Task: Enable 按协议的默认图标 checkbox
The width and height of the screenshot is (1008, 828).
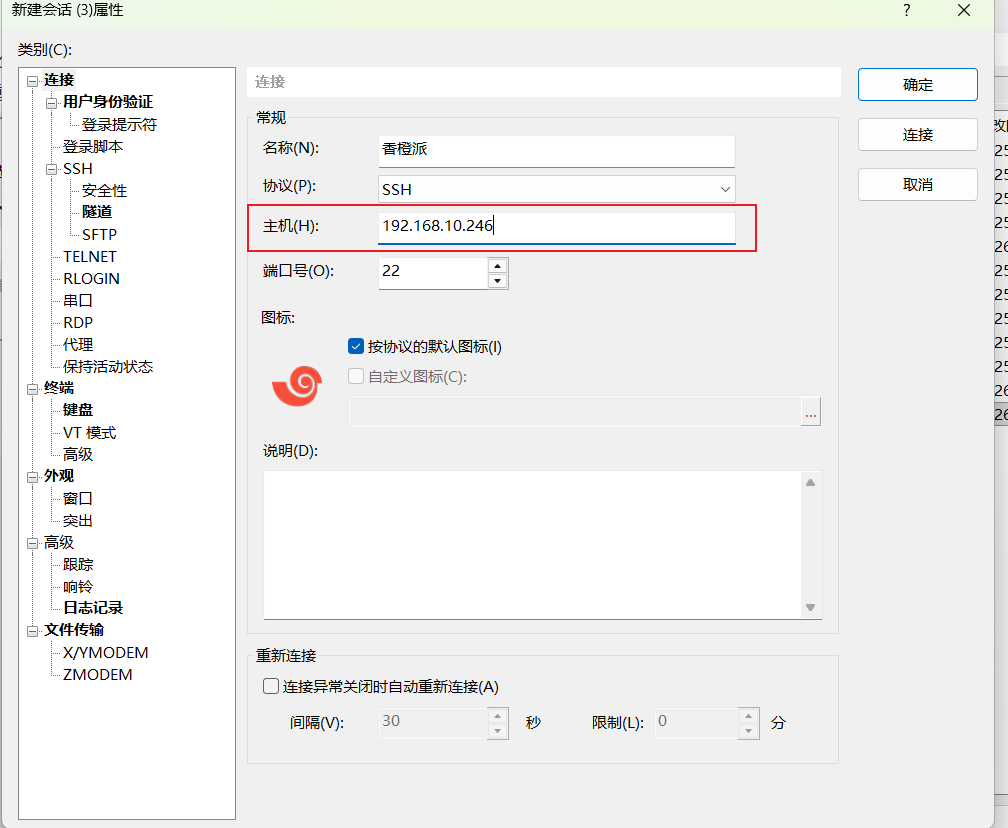Action: (x=356, y=346)
